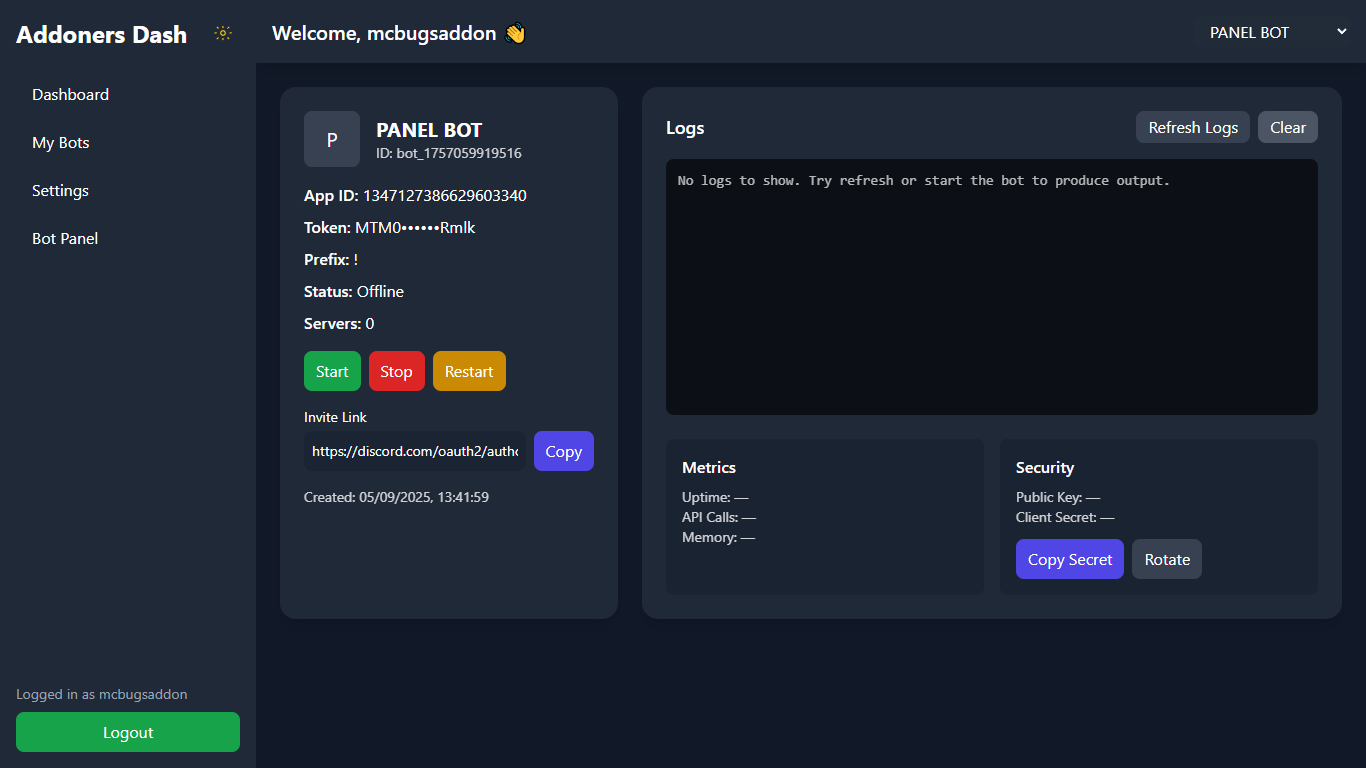
Task: Click the waving hand emoji in welcome header
Action: [515, 33]
